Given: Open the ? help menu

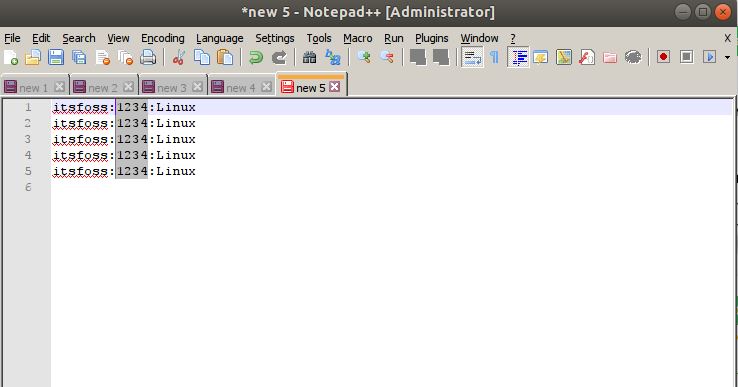Looking at the screenshot, I should [513, 38].
